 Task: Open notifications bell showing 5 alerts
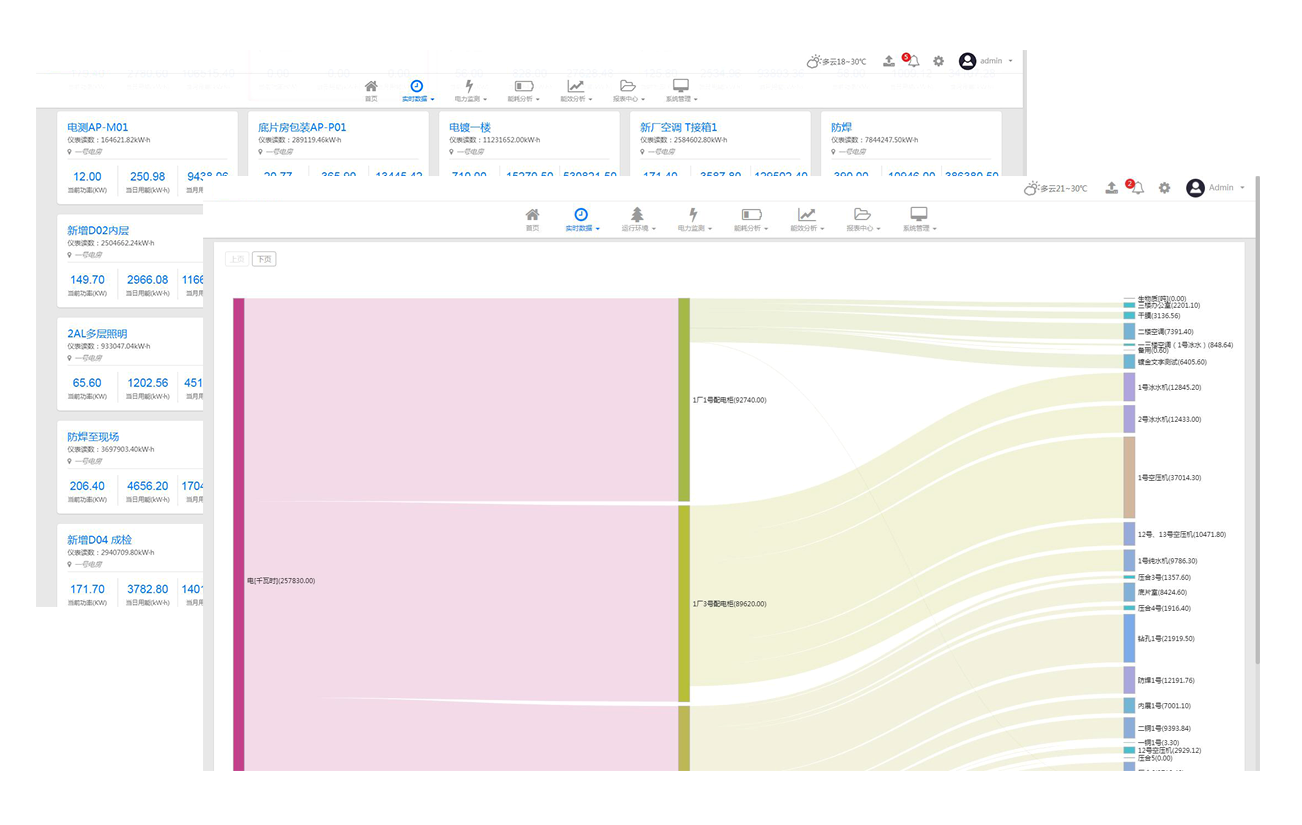(x=913, y=61)
